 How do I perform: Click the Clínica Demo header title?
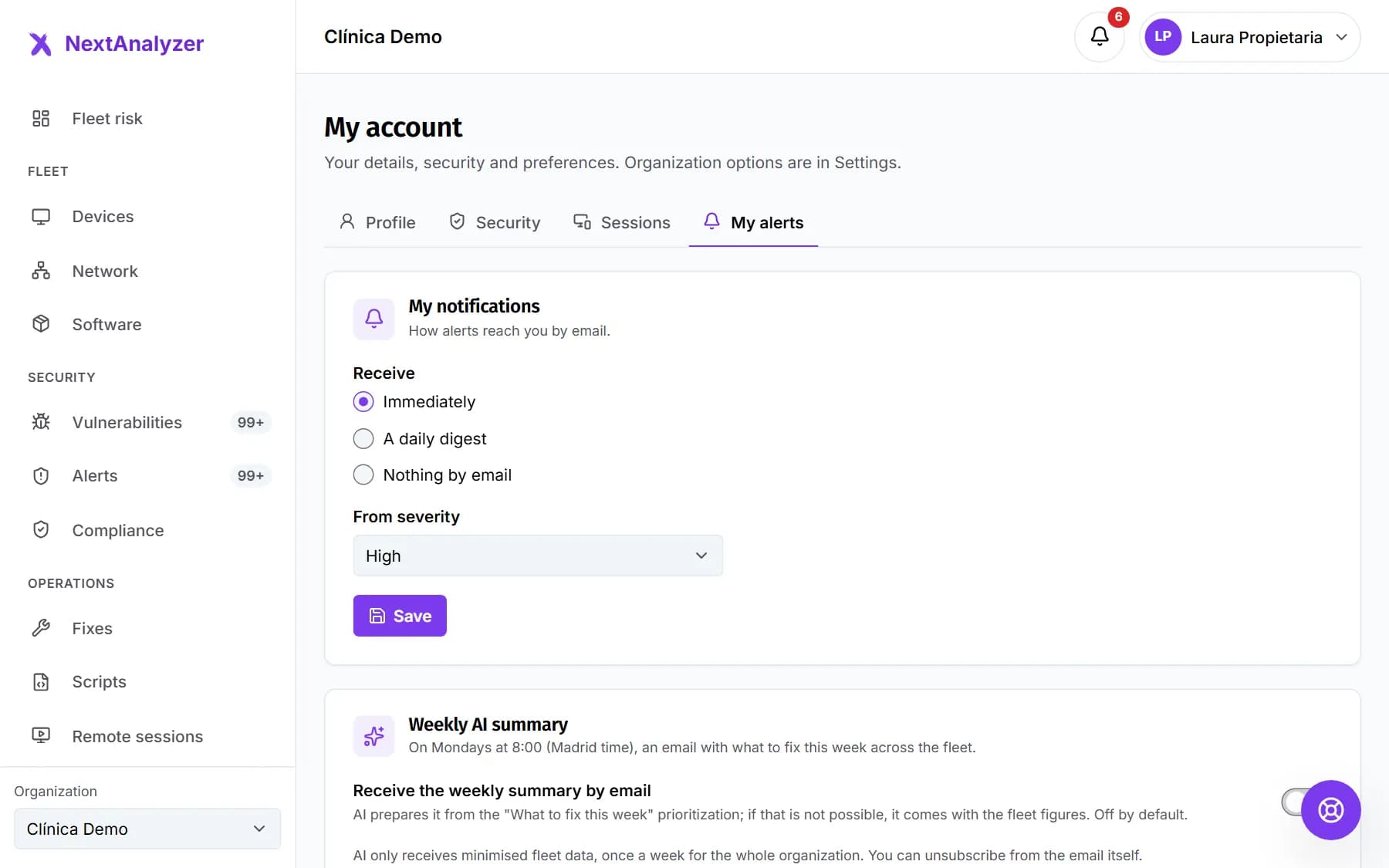pyautogui.click(x=383, y=37)
